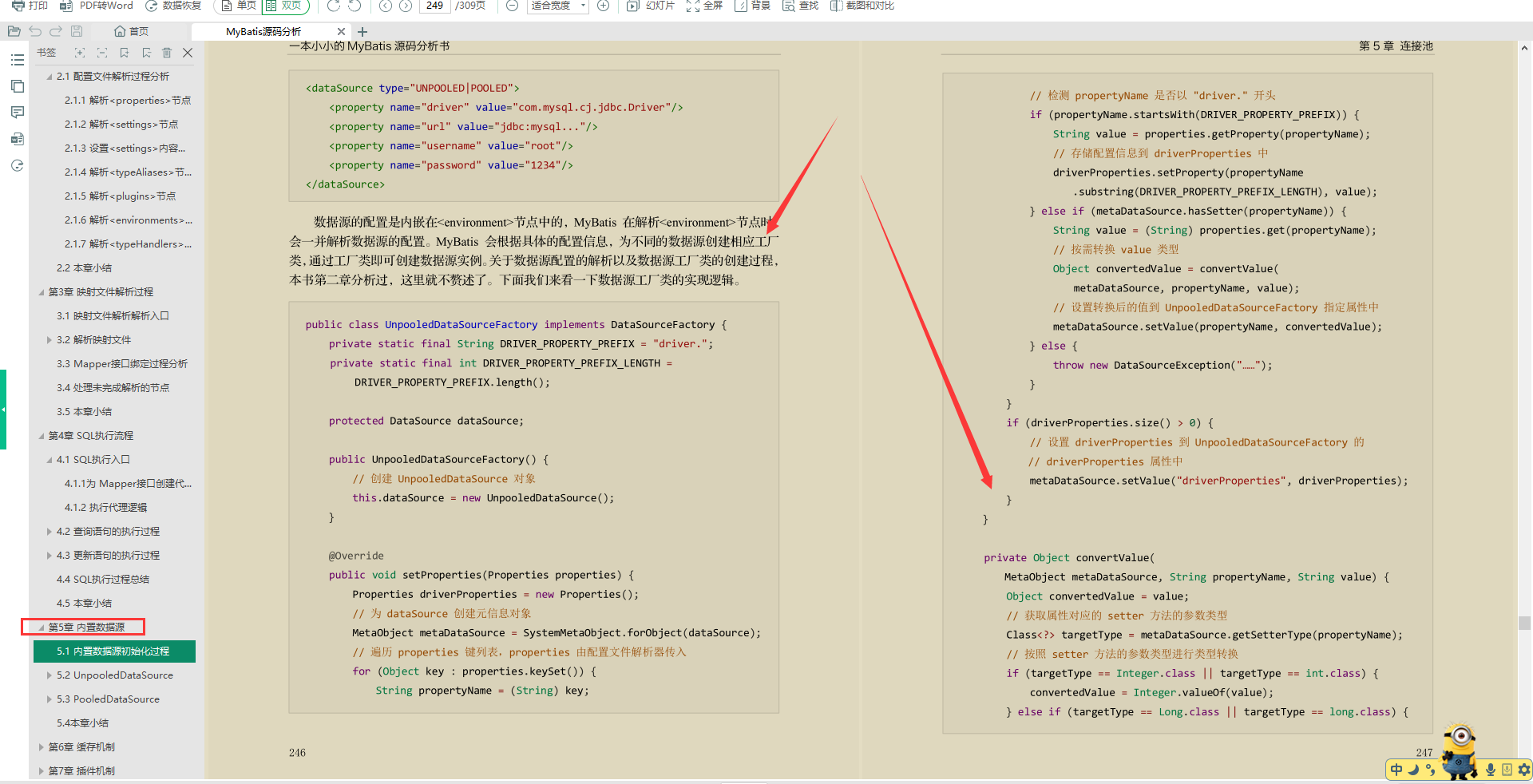Open bookmark 3.3 Mapper接口绑定过程分析
This screenshot has width=1533, height=784.
coord(122,364)
